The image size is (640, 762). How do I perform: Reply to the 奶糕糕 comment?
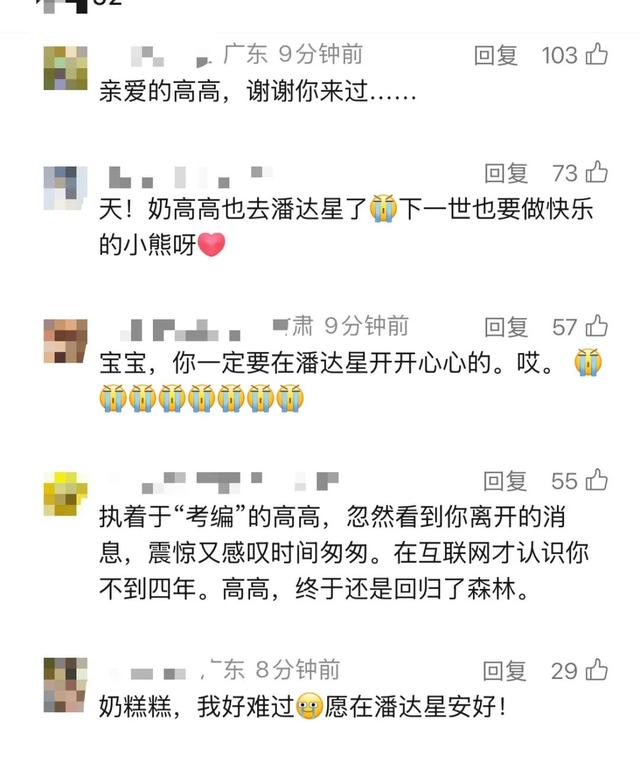[x=504, y=671]
